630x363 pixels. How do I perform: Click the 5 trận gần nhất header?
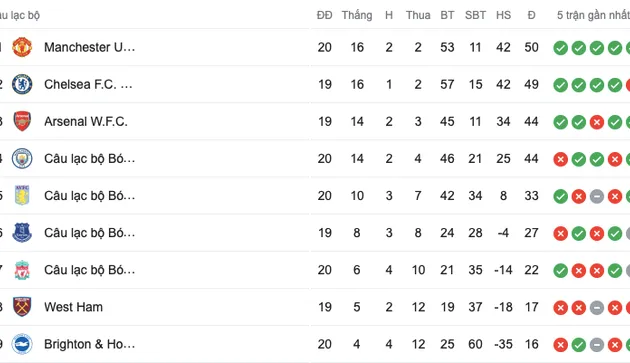[593, 15]
